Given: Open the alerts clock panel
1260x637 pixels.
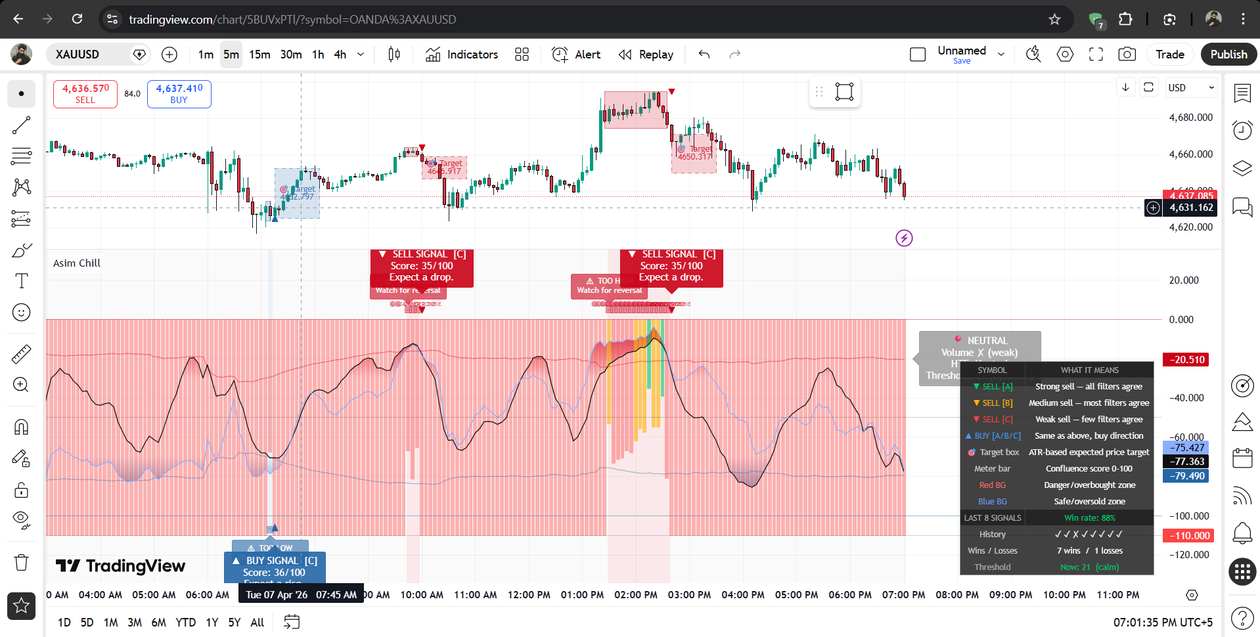Looking at the screenshot, I should (x=1243, y=130).
